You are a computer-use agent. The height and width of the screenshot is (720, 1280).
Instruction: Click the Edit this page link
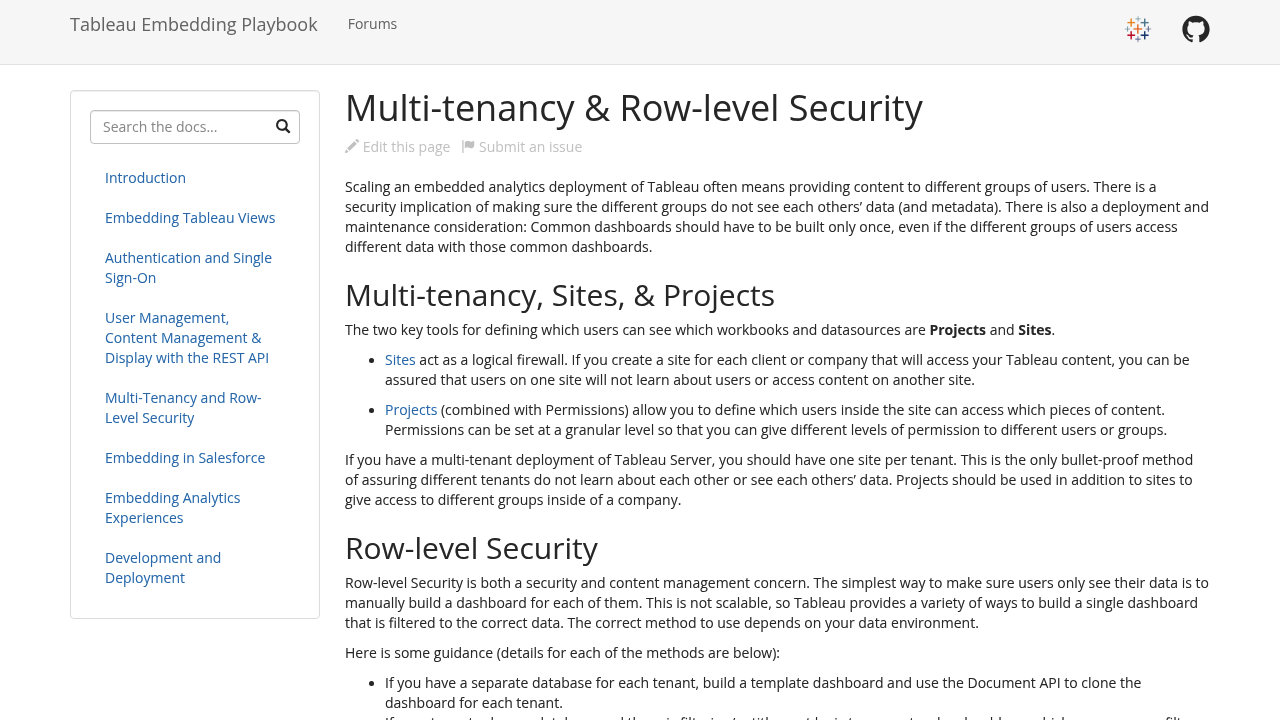click(x=398, y=147)
